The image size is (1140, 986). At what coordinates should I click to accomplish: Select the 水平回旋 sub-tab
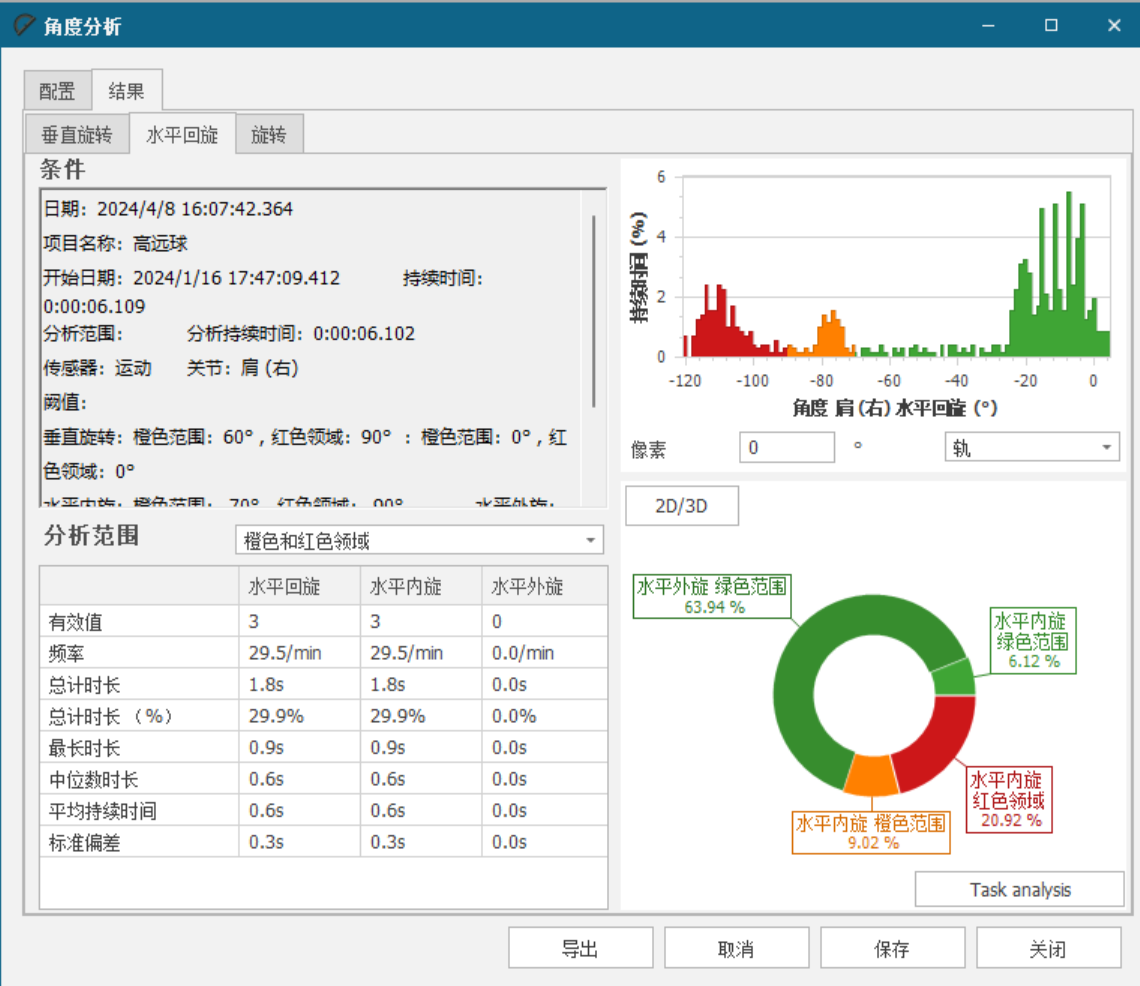182,135
